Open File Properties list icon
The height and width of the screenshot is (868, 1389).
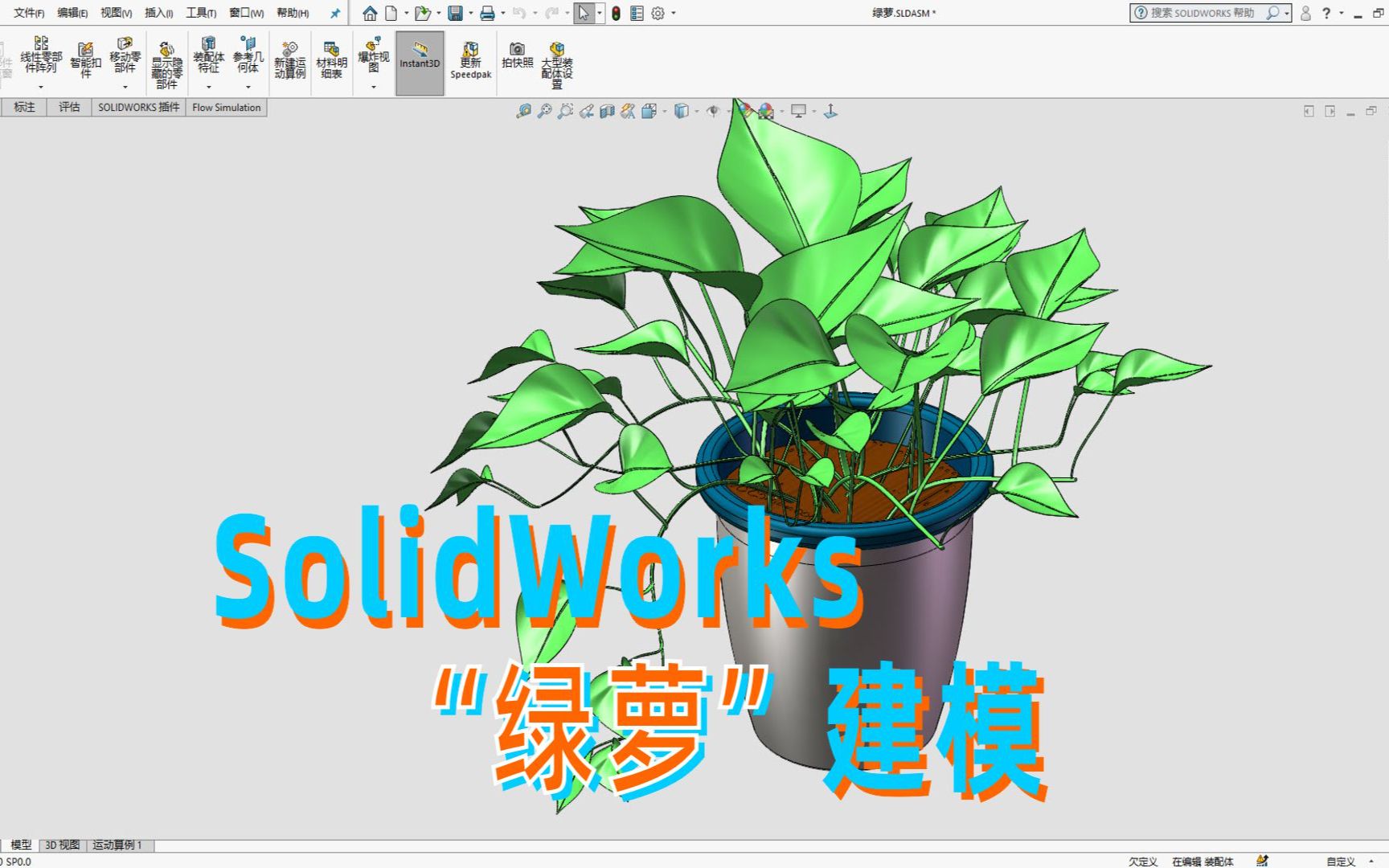(x=637, y=13)
